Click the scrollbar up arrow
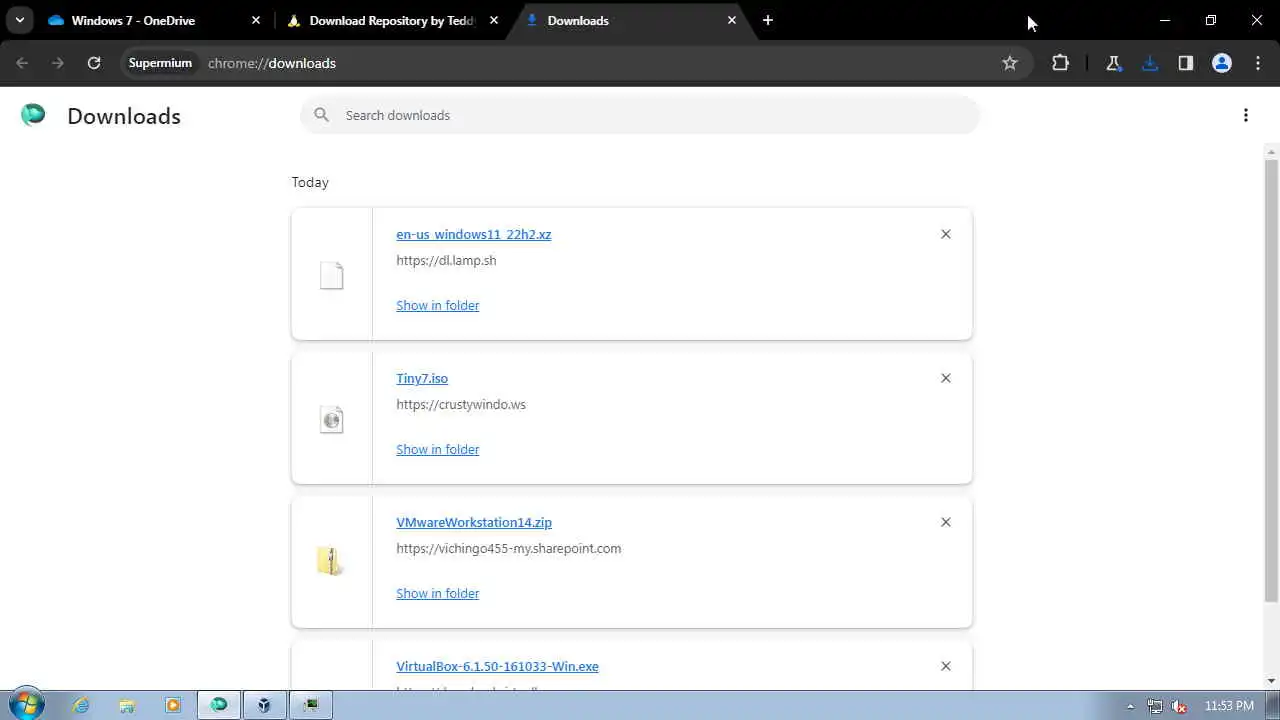The width and height of the screenshot is (1280, 720). click(1272, 152)
